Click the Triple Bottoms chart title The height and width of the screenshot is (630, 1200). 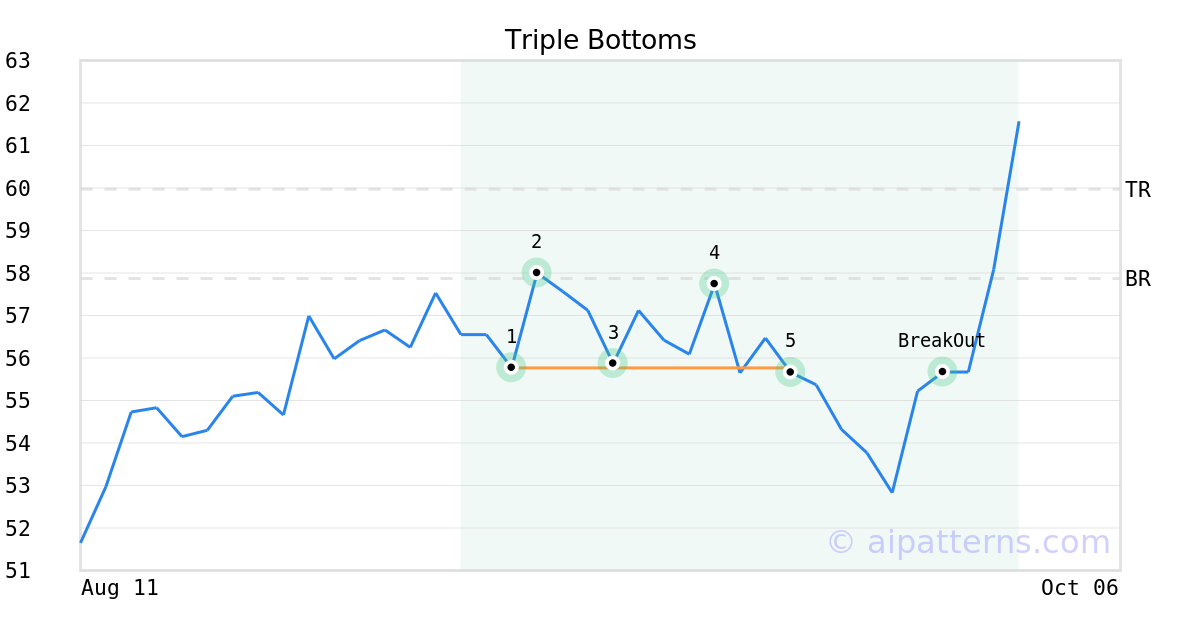(x=600, y=40)
